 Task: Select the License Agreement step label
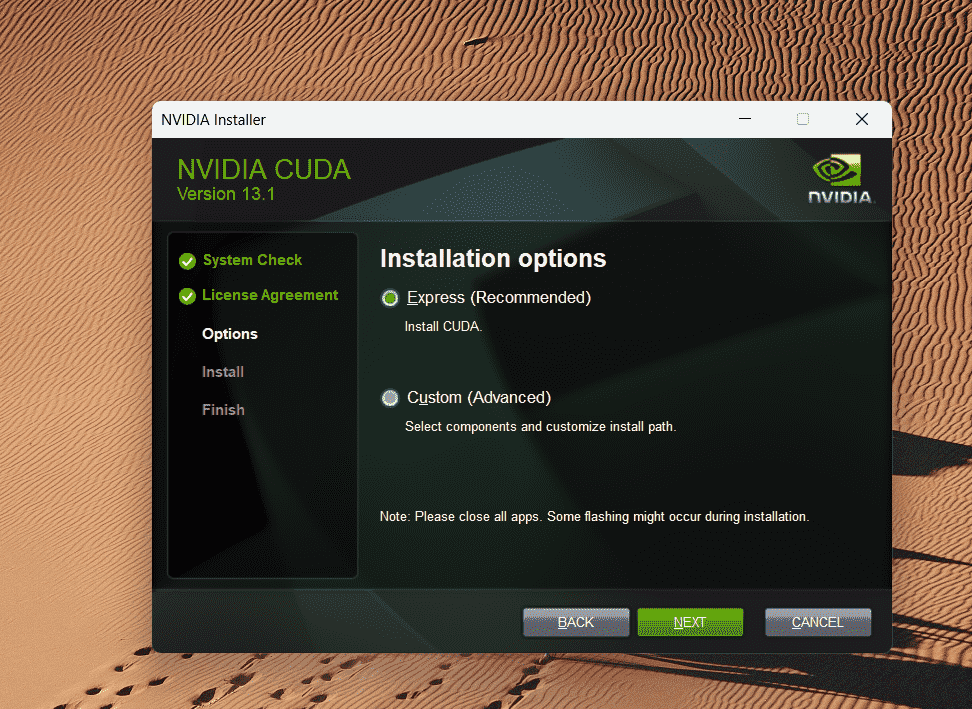[270, 295]
